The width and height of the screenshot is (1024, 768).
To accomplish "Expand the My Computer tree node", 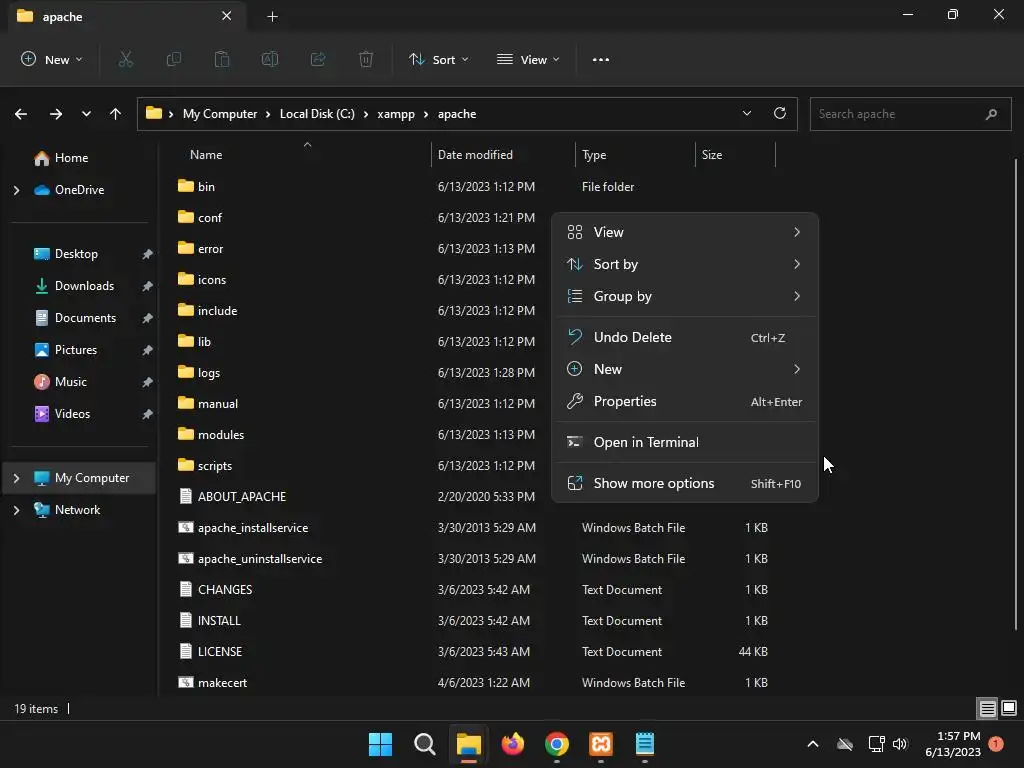I will pyautogui.click(x=16, y=478).
